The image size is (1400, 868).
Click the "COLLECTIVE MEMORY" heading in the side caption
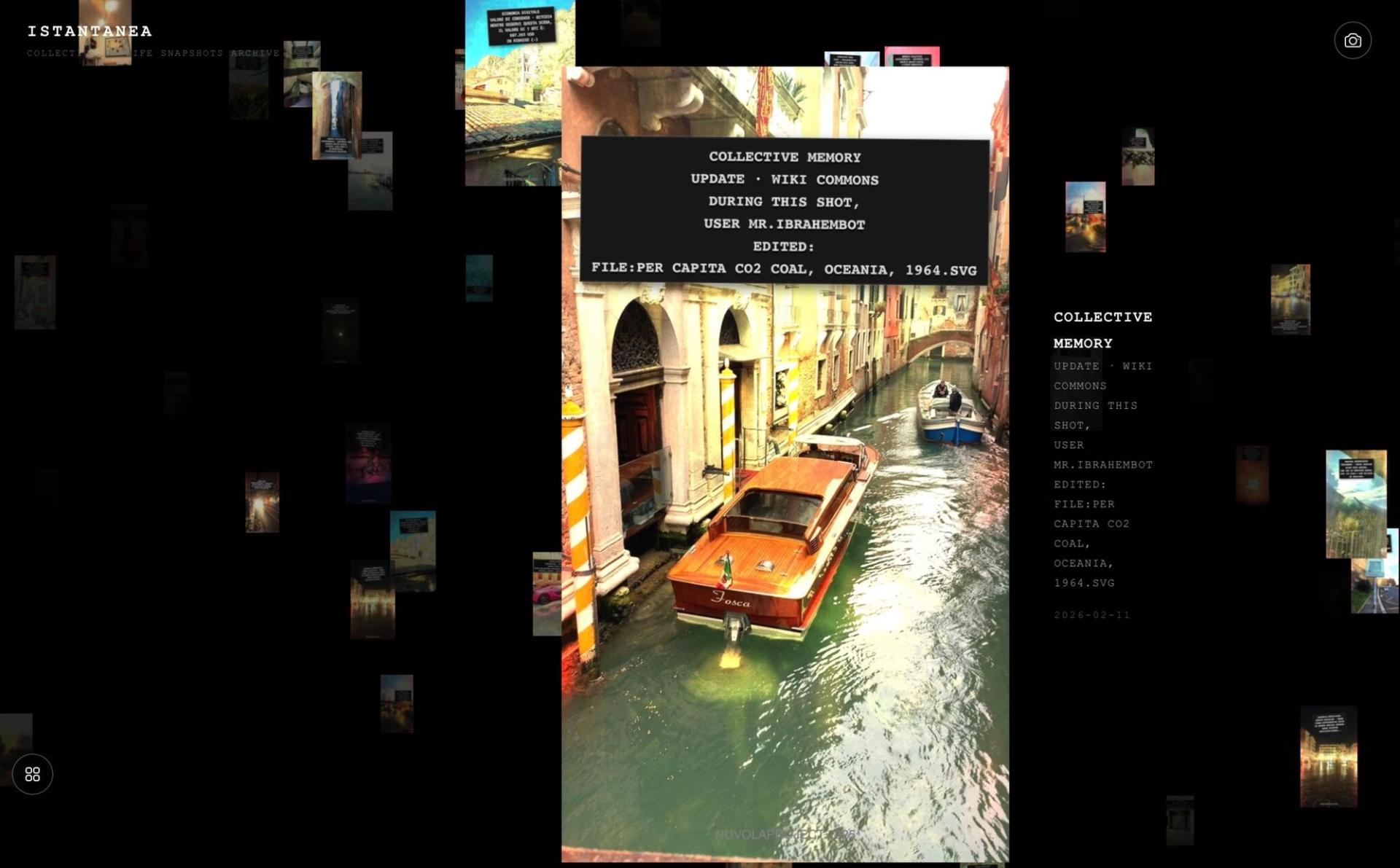tap(1102, 330)
